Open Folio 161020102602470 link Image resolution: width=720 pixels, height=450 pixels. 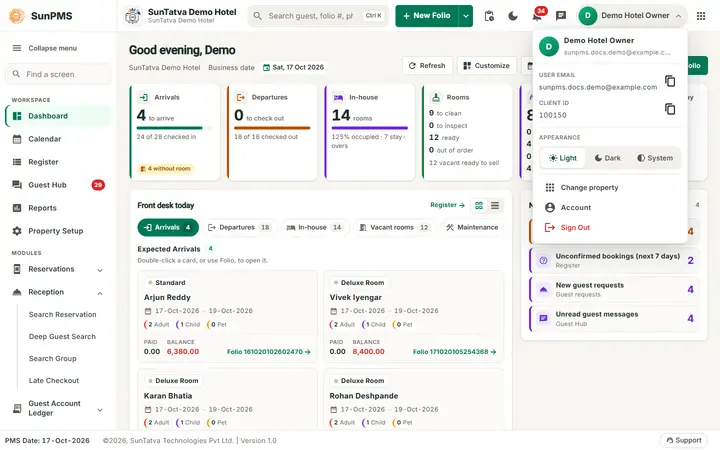pyautogui.click(x=269, y=352)
